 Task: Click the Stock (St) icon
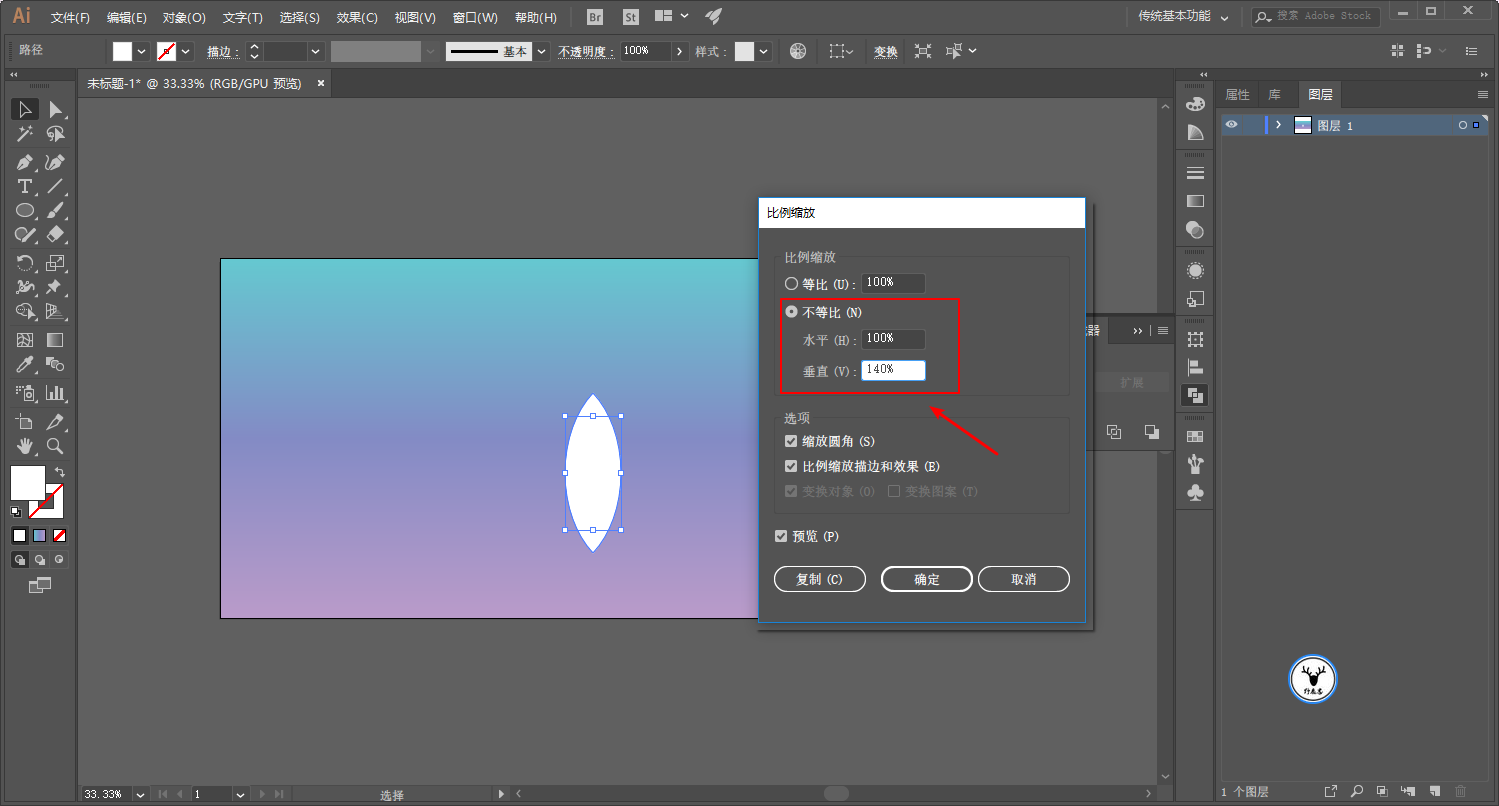(631, 17)
